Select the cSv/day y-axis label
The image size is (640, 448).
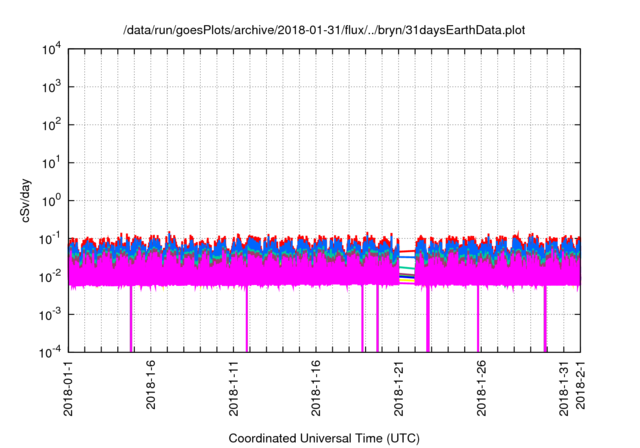tap(26, 200)
